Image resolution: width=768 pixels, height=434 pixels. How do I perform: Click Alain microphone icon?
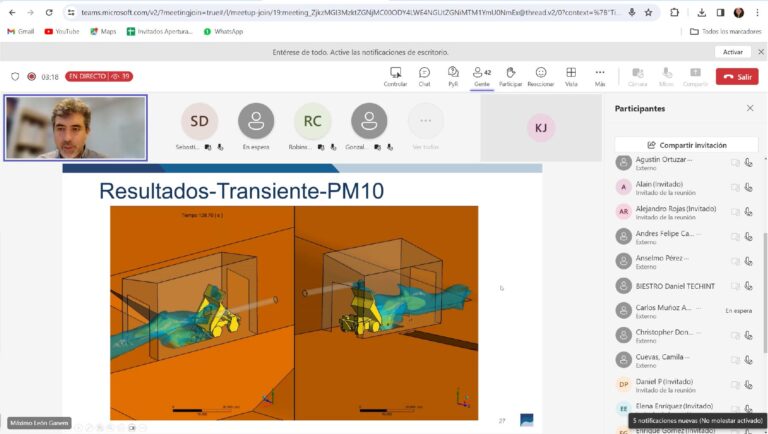pyautogui.click(x=748, y=187)
